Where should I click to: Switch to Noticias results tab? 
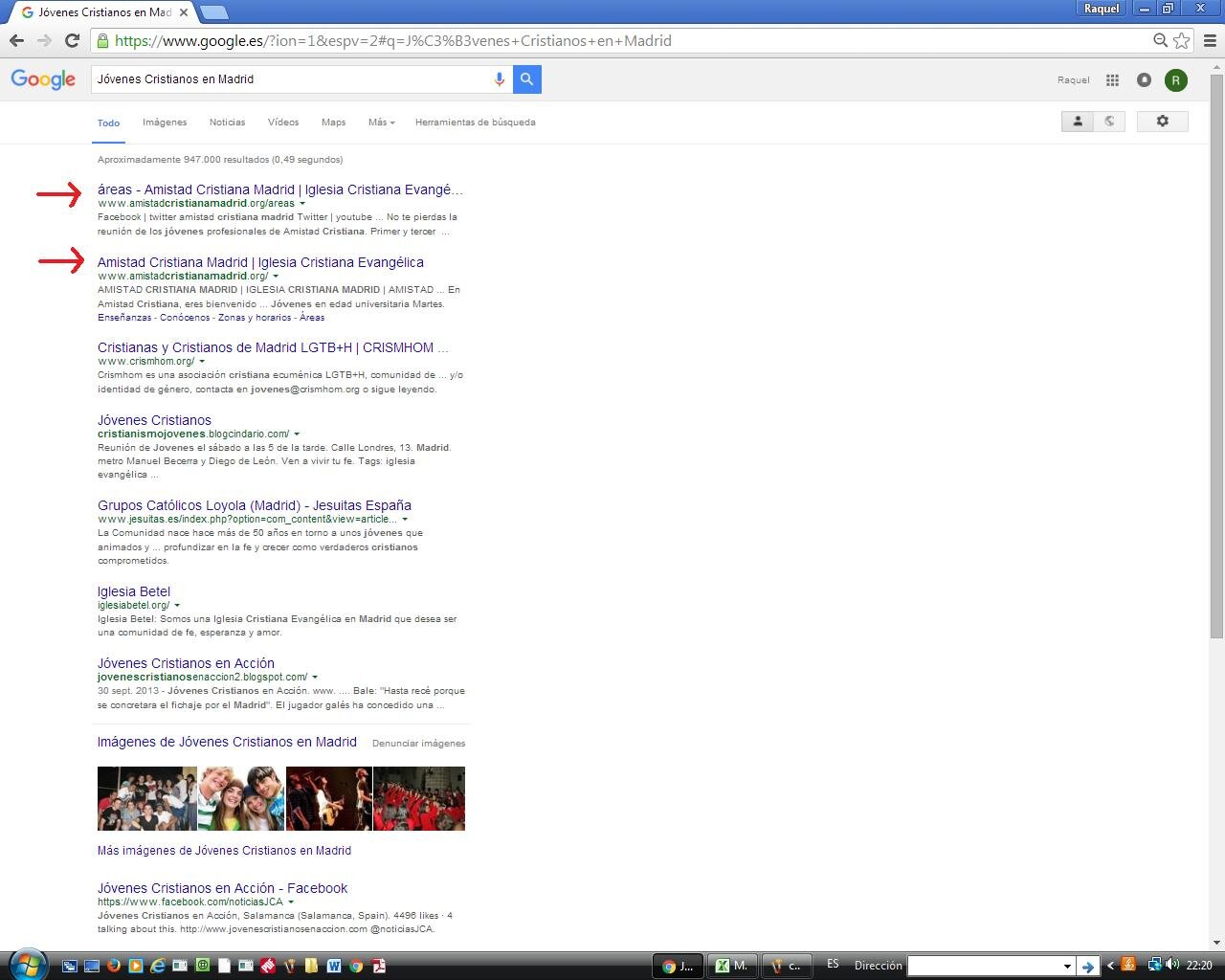pyautogui.click(x=227, y=122)
